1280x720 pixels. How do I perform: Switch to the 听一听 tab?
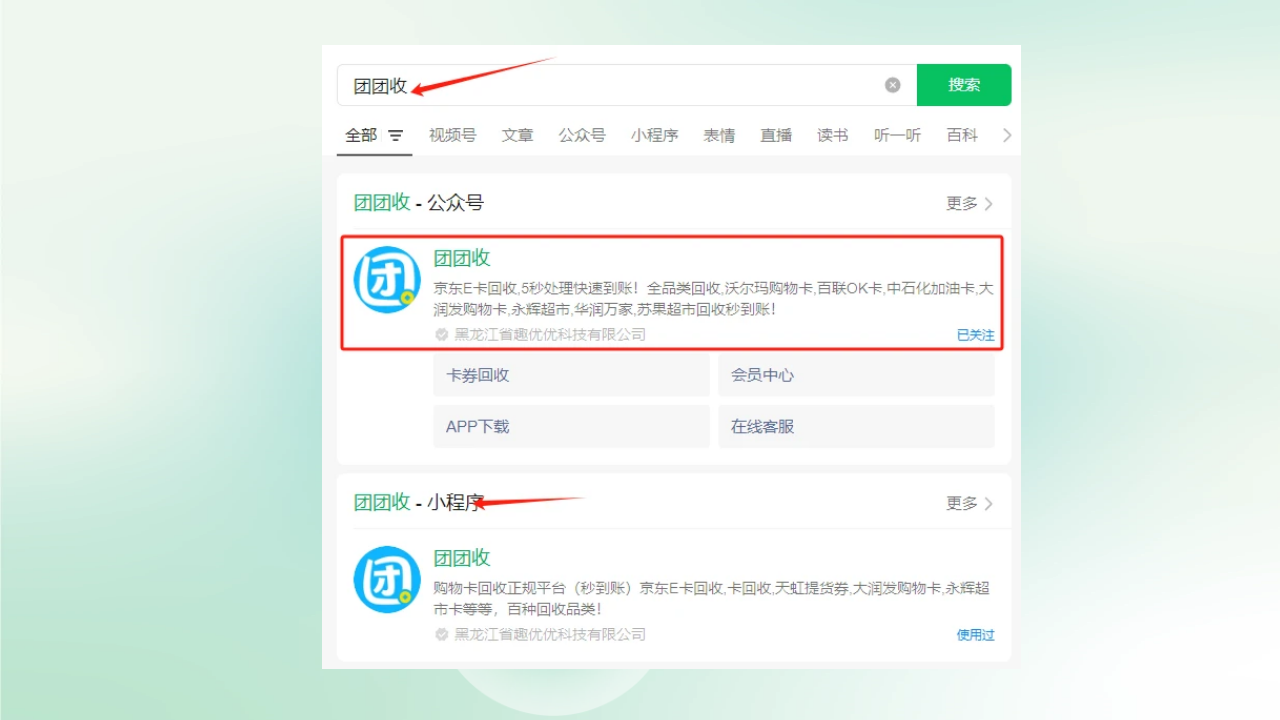click(x=897, y=135)
